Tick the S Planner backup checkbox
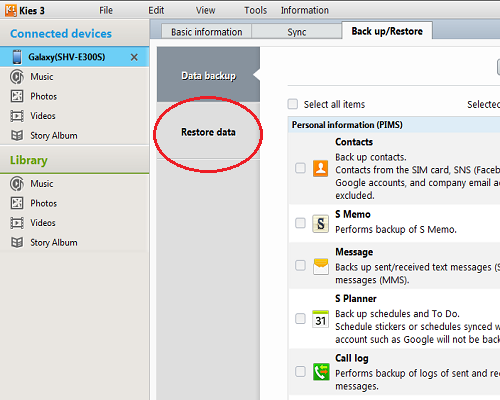 [300, 318]
